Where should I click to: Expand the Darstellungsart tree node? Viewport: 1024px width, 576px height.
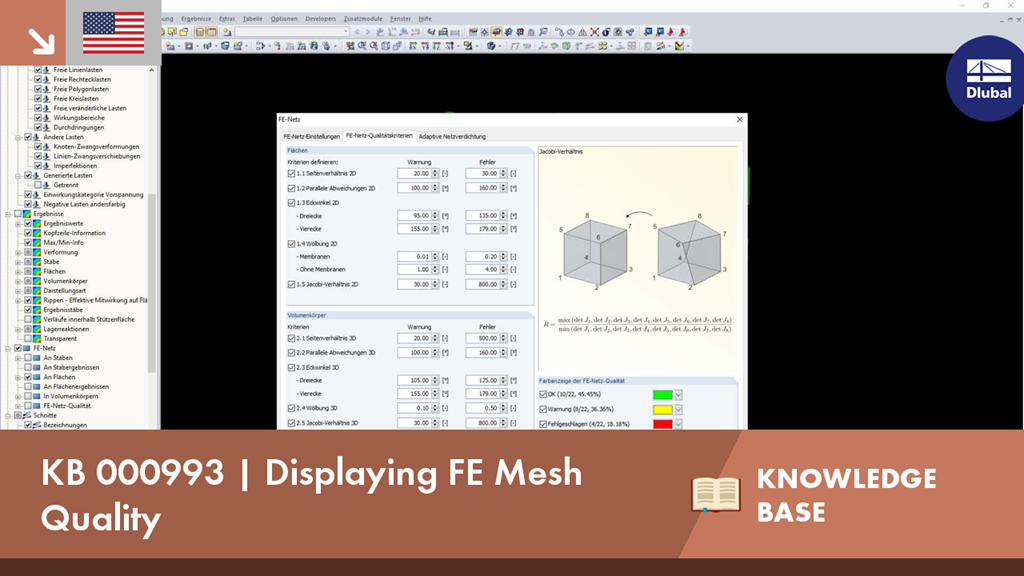(18, 291)
